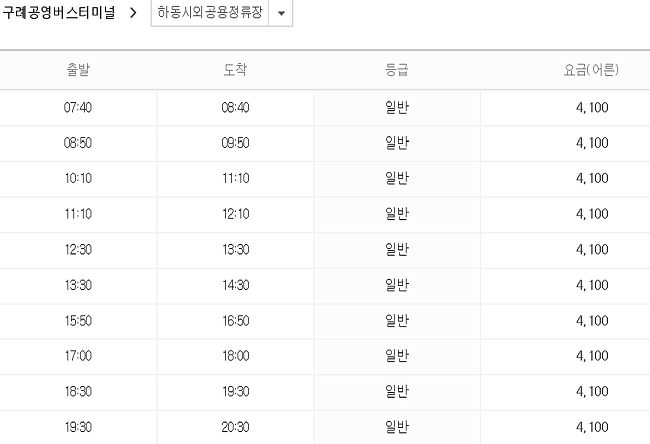Click the 18:00 arrival time cell
This screenshot has height=444, width=650.
tap(235, 356)
